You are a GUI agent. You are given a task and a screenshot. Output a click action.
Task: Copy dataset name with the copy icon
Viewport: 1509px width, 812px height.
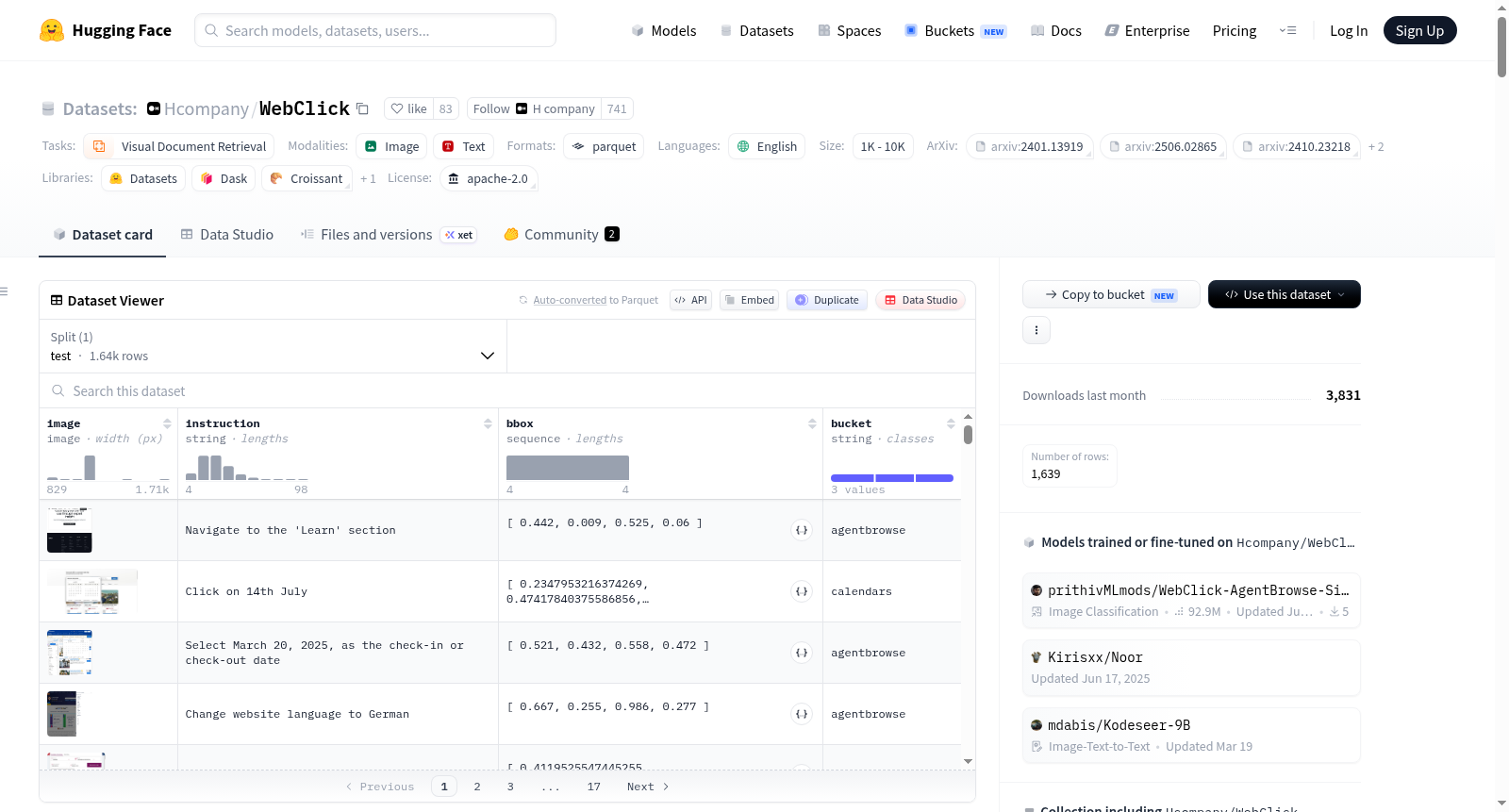[x=362, y=108]
